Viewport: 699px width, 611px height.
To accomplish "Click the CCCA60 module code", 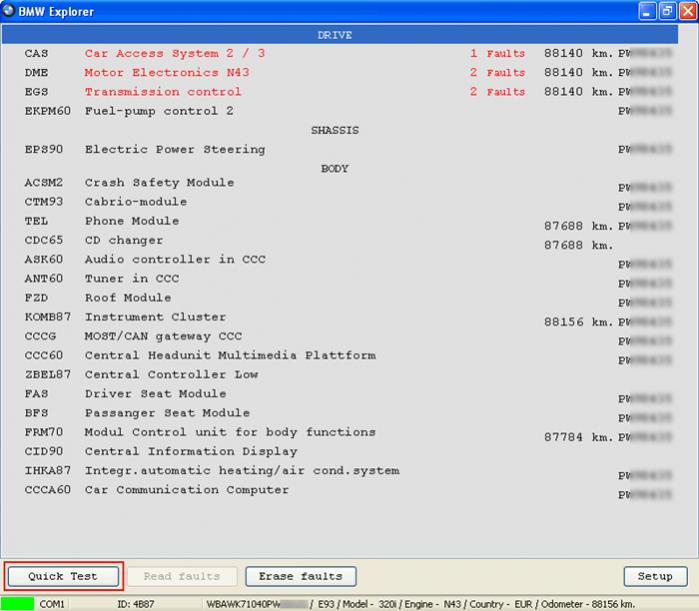I will pos(48,490).
